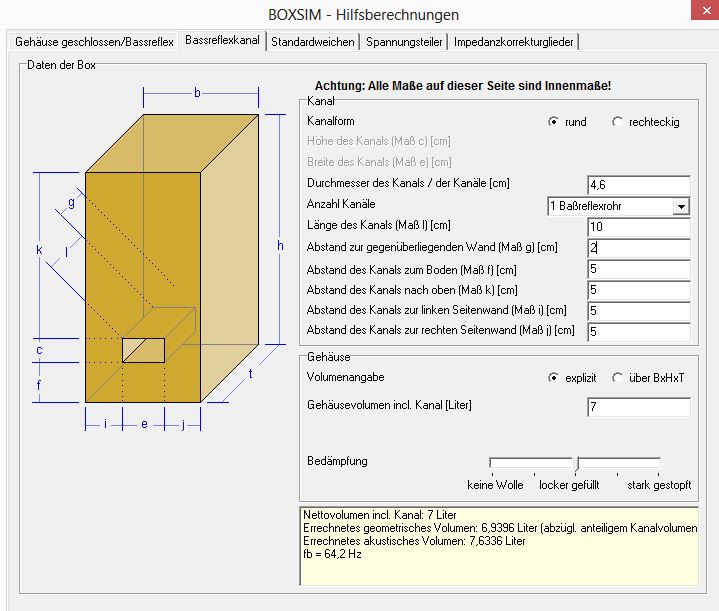Click 'Errechnetes akustisches Volumen' result line
This screenshot has width=719, height=611.
pyautogui.click(x=414, y=541)
